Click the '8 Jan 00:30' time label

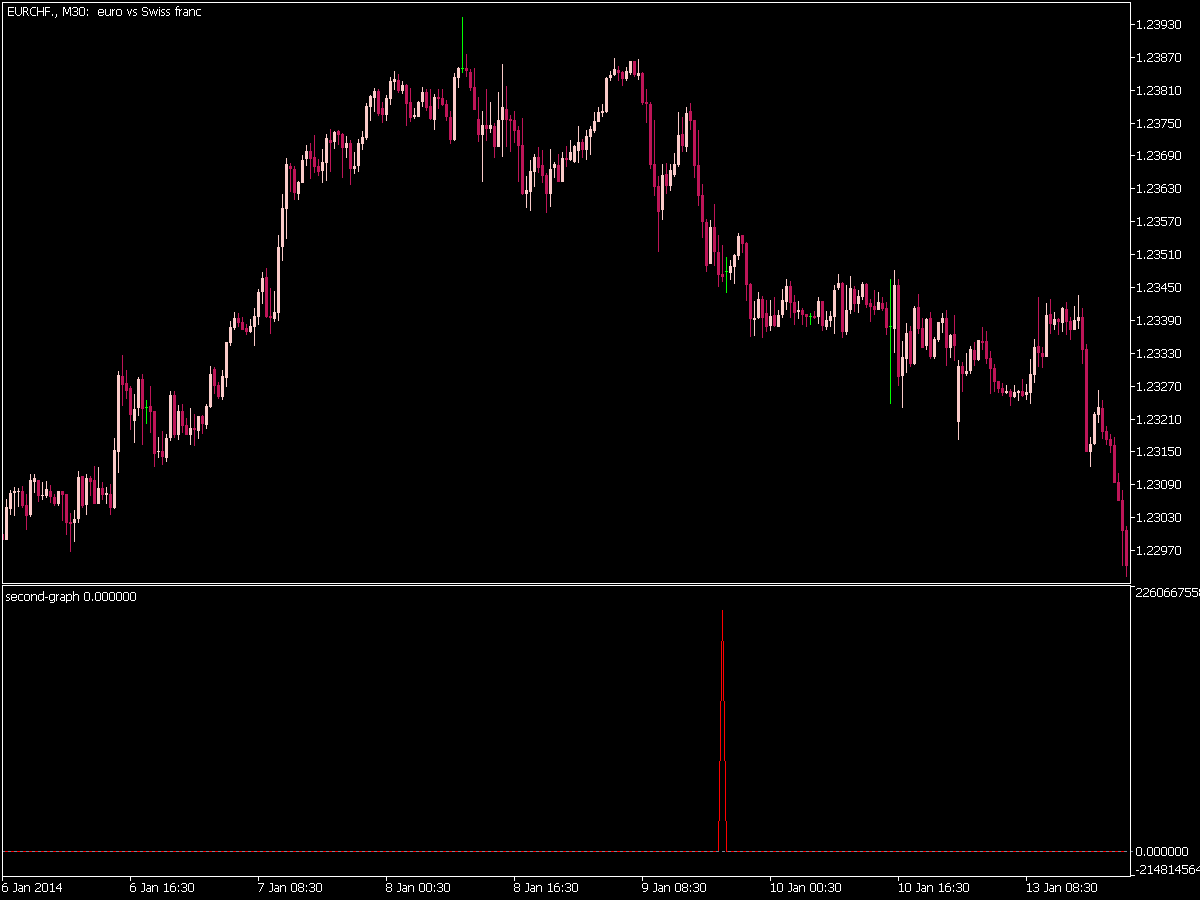(418, 887)
